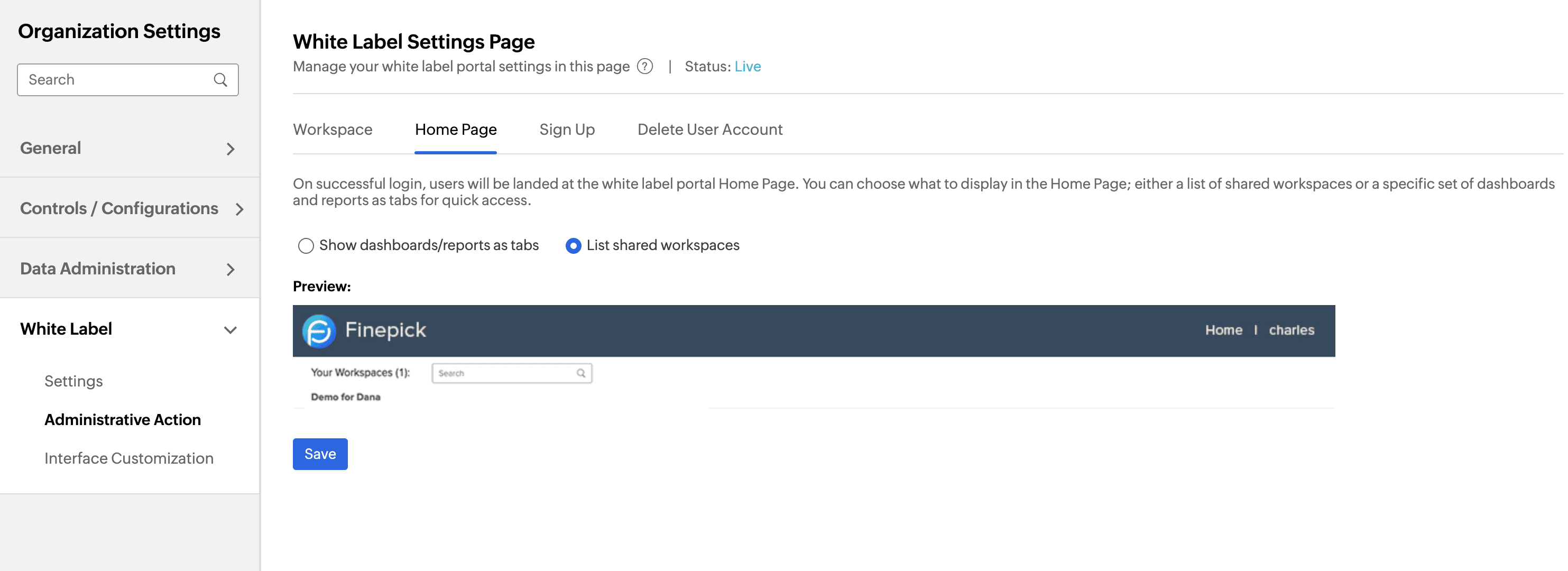The image size is (1568, 571).
Task: Collapse the White Label section
Action: click(x=230, y=329)
